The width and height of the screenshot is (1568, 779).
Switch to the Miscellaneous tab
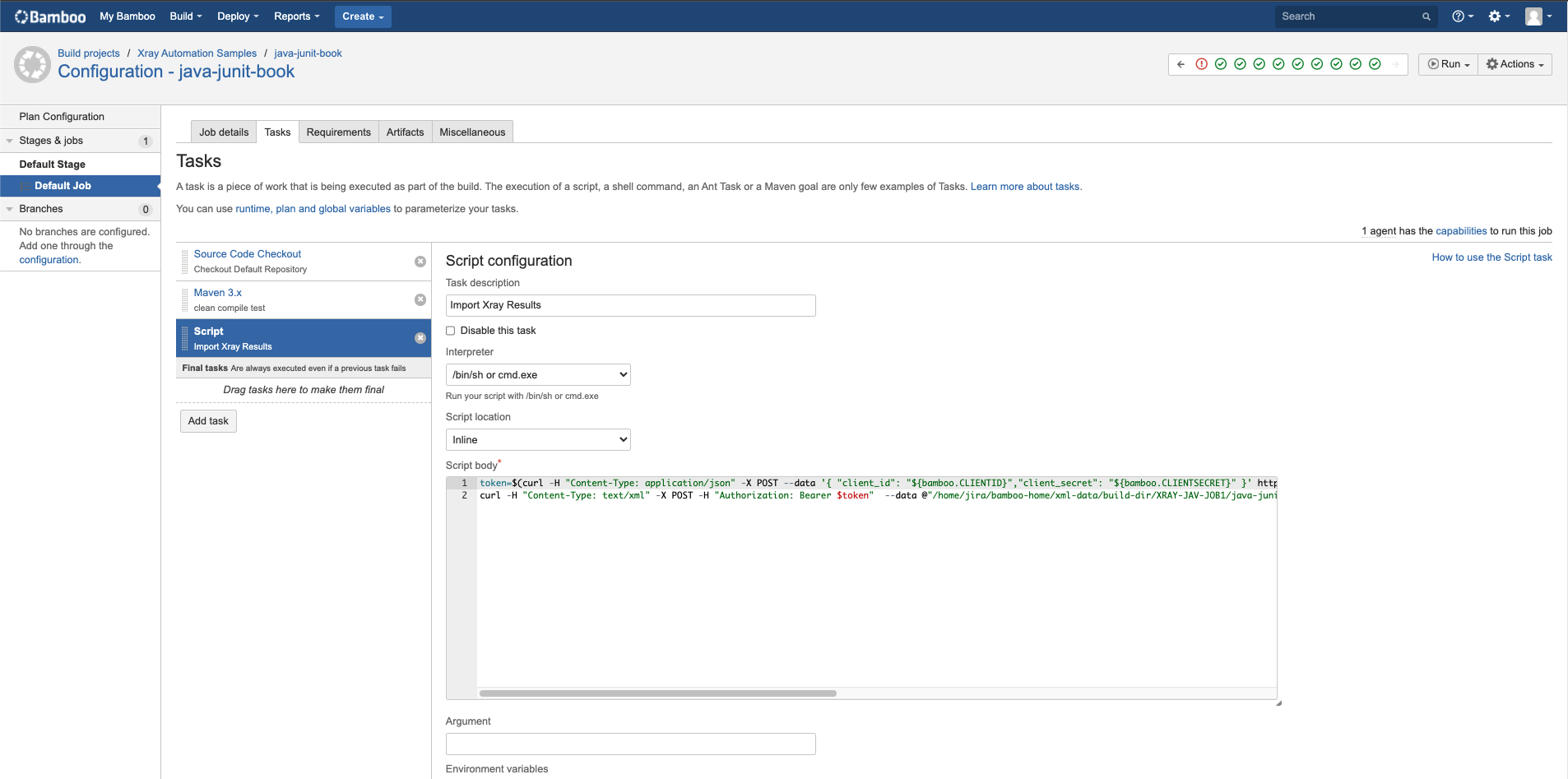click(472, 132)
